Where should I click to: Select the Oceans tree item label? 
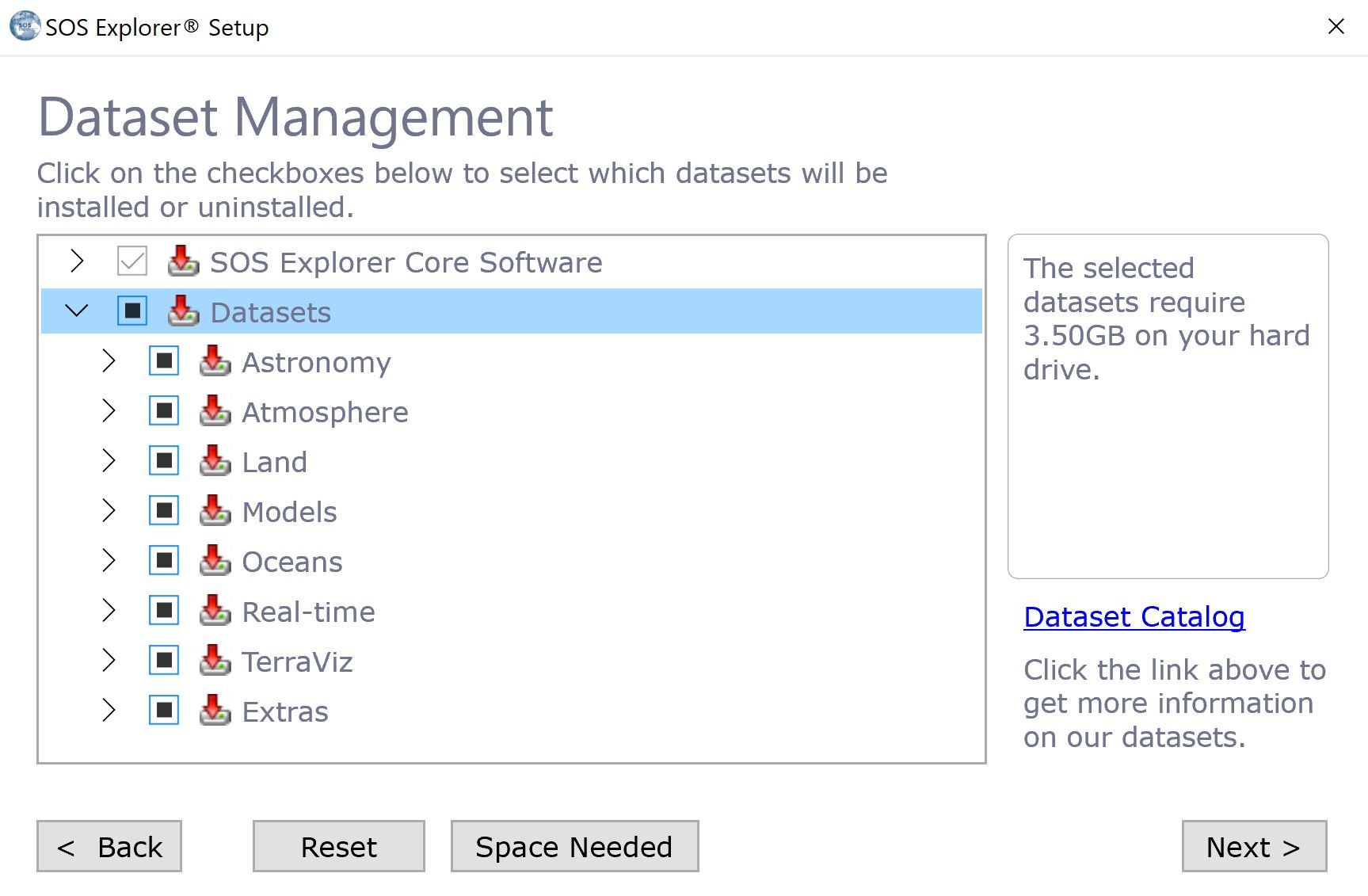(292, 562)
